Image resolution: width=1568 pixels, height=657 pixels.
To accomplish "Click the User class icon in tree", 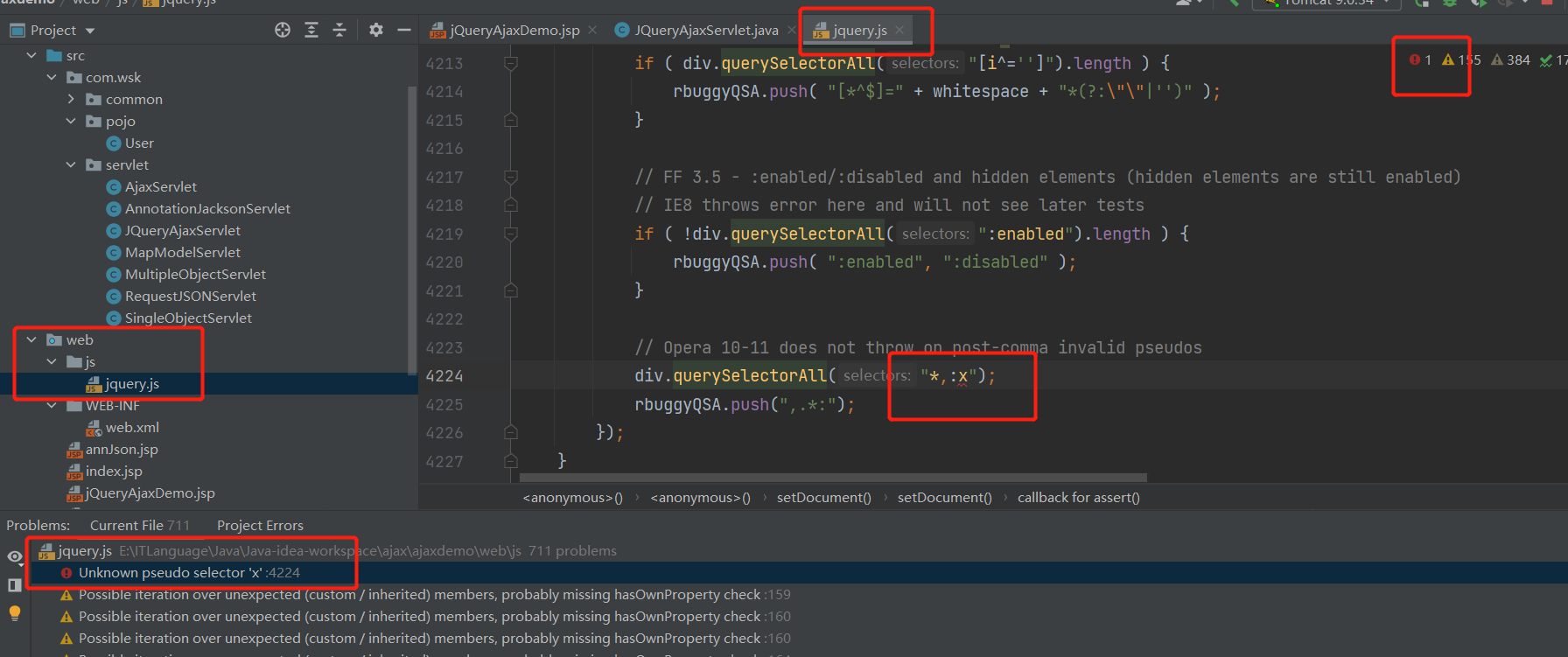I will click(x=114, y=143).
